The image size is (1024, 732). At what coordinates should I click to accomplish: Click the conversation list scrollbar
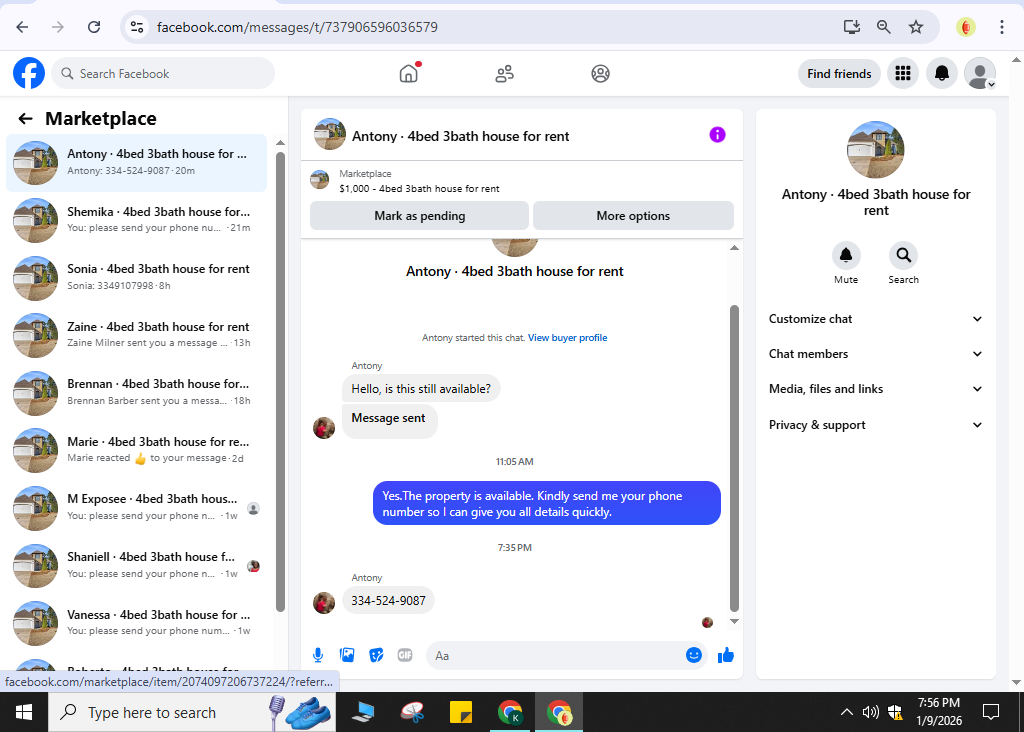[280, 382]
